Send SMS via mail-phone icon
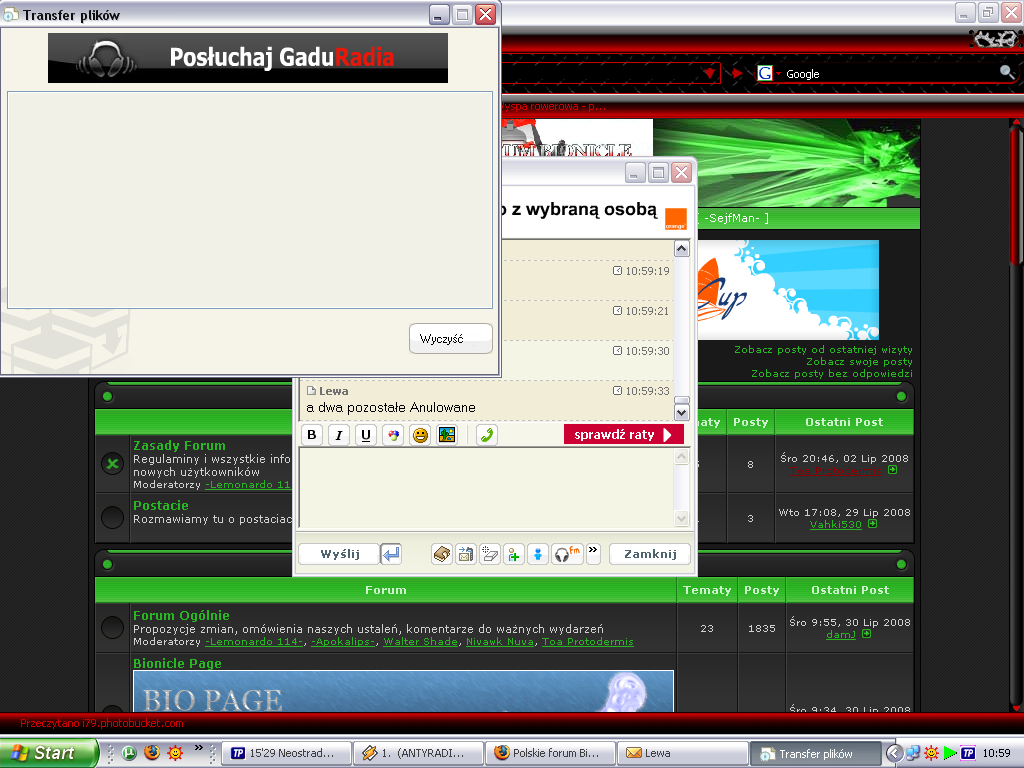The image size is (1024, 768). pyautogui.click(x=466, y=554)
